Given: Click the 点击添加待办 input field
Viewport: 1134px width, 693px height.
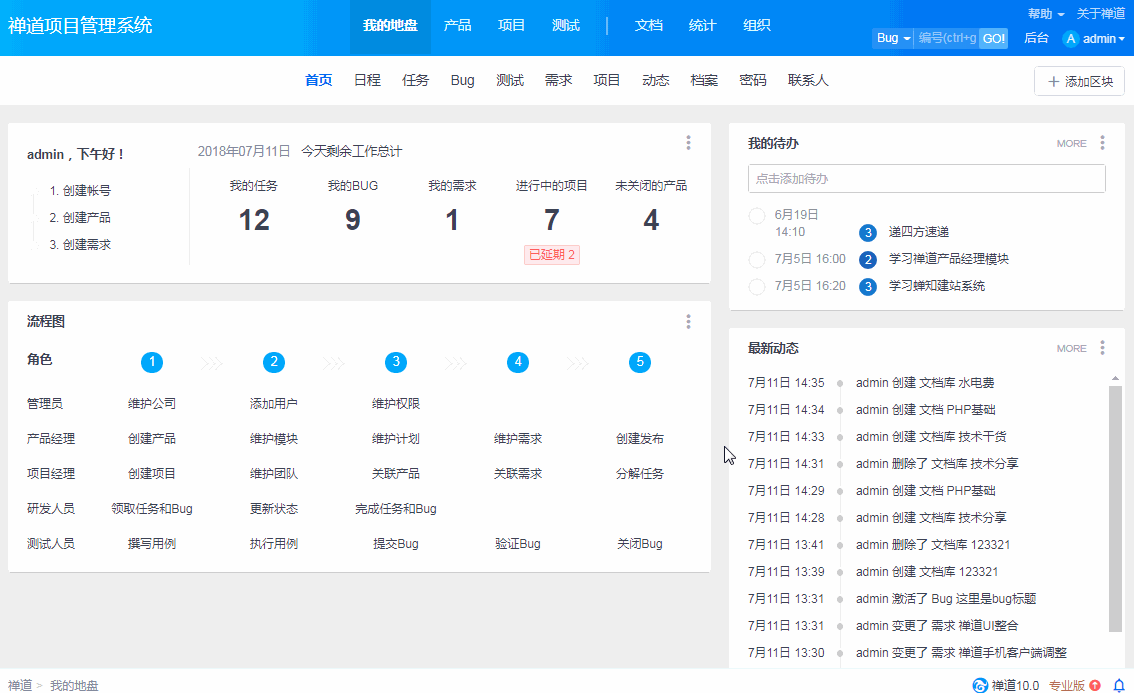Looking at the screenshot, I should click(x=926, y=179).
